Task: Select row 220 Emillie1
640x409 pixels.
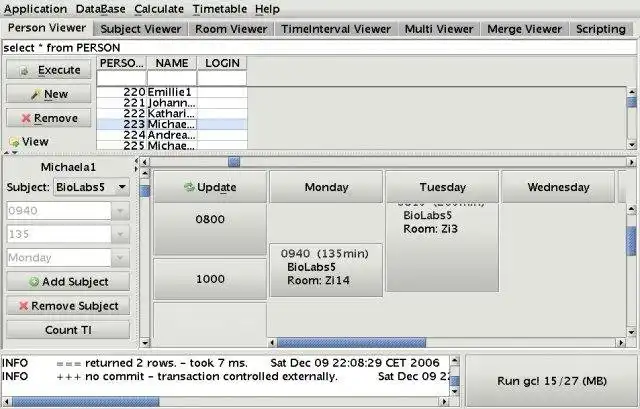Action: (172, 92)
